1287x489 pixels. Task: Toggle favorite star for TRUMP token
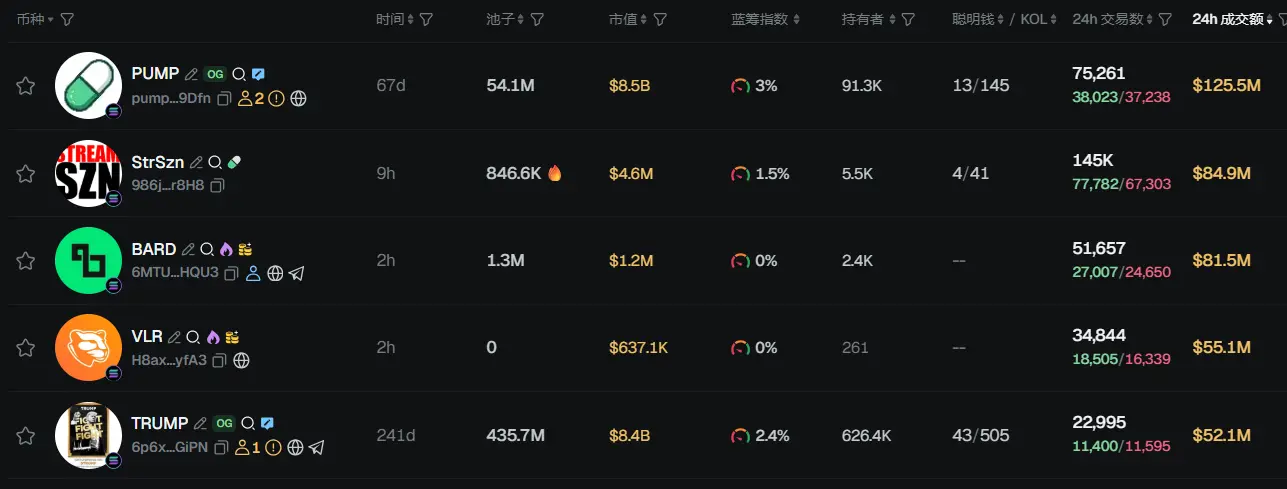(26, 436)
